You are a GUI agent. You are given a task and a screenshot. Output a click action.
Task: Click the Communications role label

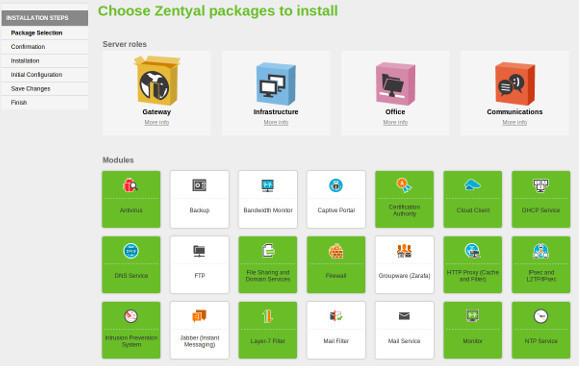coord(515,112)
